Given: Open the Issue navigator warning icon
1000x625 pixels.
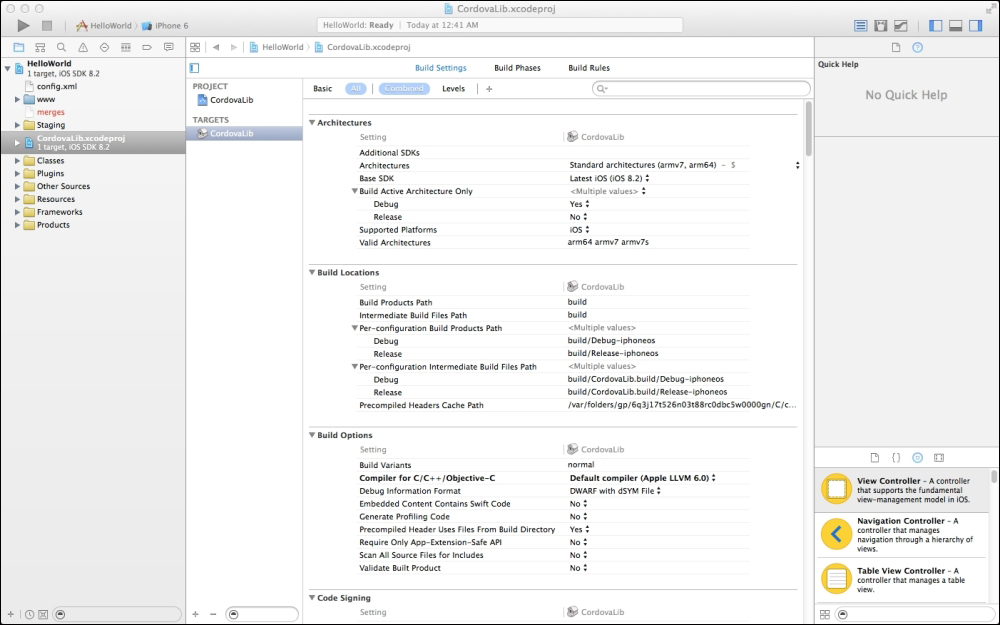Looking at the screenshot, I should tap(83, 47).
